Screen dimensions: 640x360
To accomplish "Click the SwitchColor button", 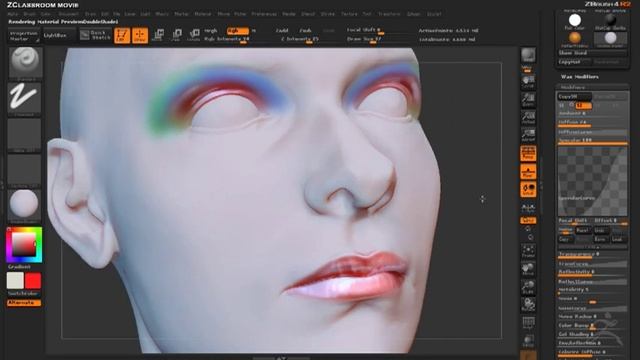I will (x=24, y=294).
